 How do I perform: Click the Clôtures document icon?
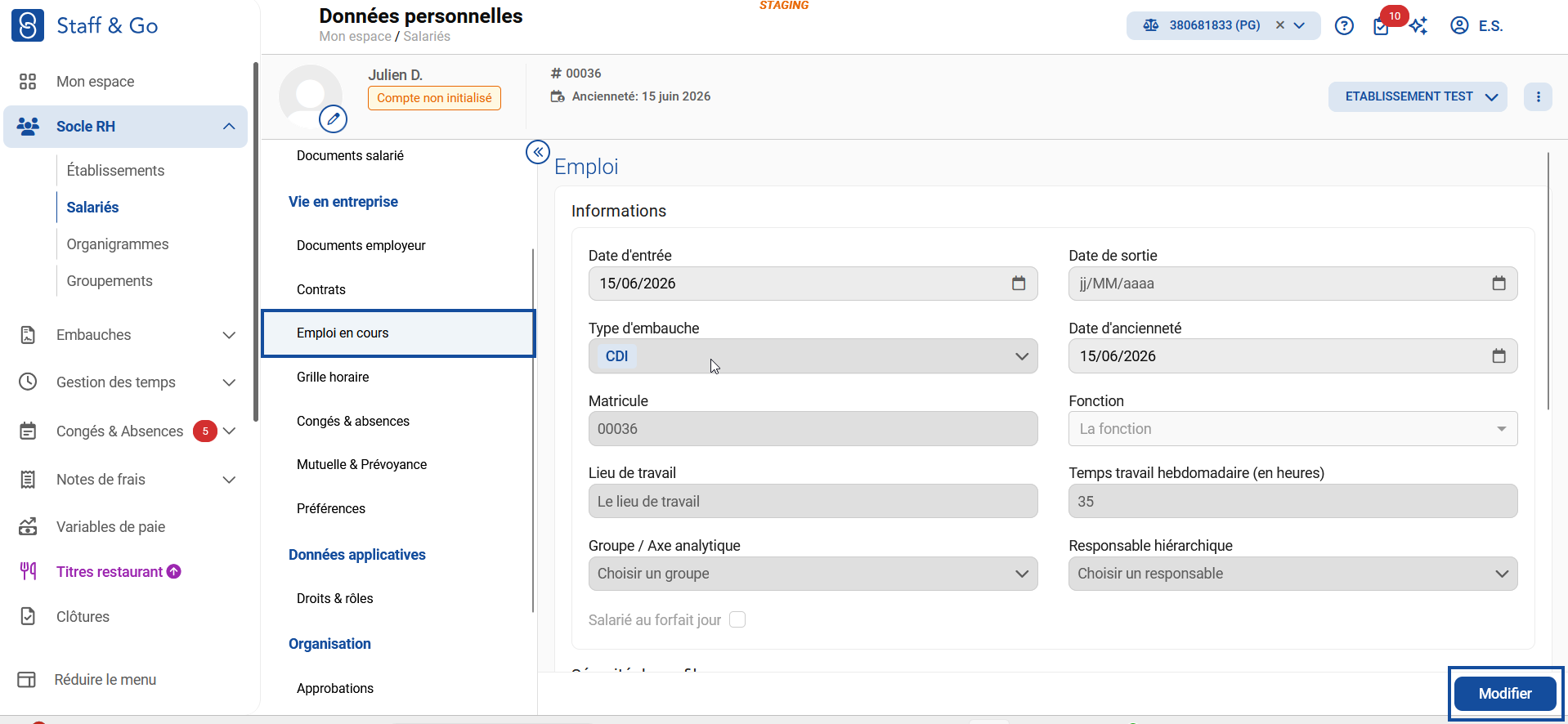28,616
